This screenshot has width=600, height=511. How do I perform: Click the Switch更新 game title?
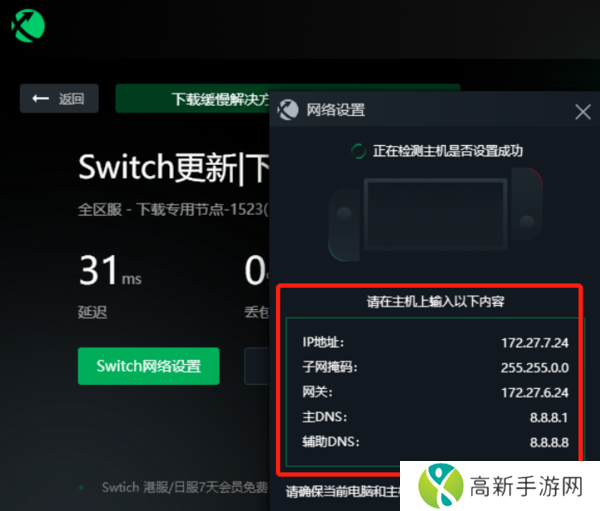point(173,168)
